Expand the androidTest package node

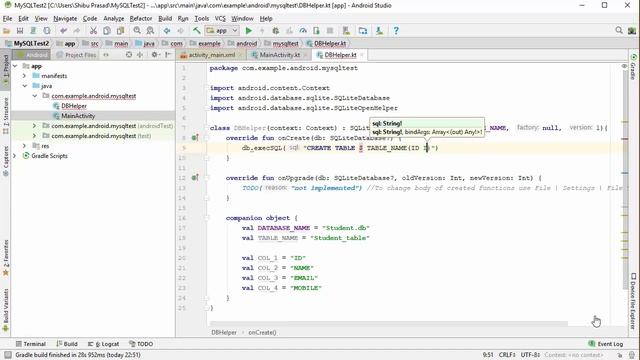click(35, 126)
